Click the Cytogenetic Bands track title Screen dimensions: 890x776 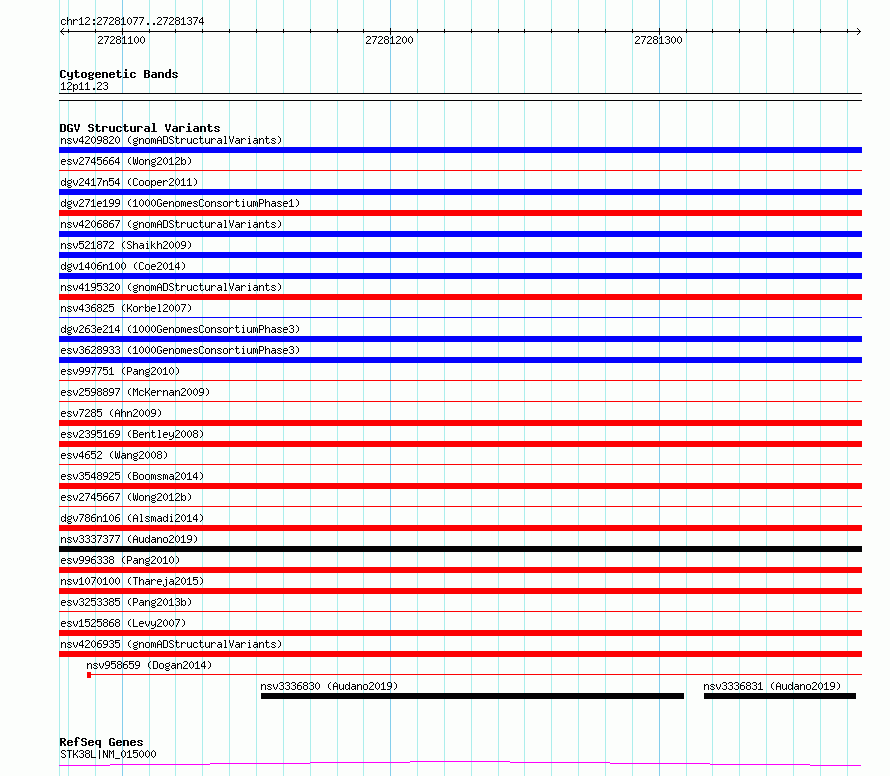pyautogui.click(x=119, y=74)
